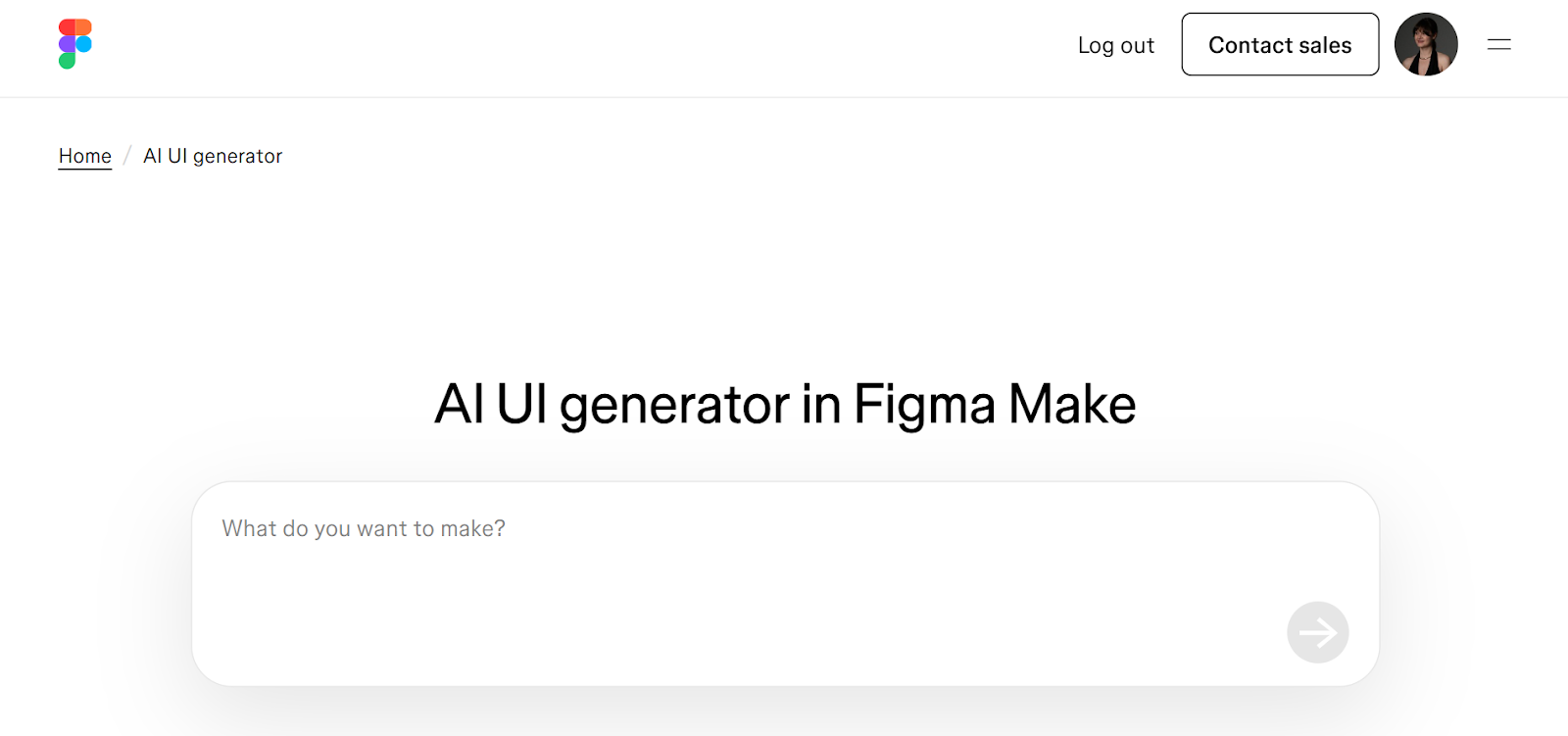Screen dimensions: 1568x736
Task: Click the slash separator in the breadcrumb
Action: tap(127, 156)
